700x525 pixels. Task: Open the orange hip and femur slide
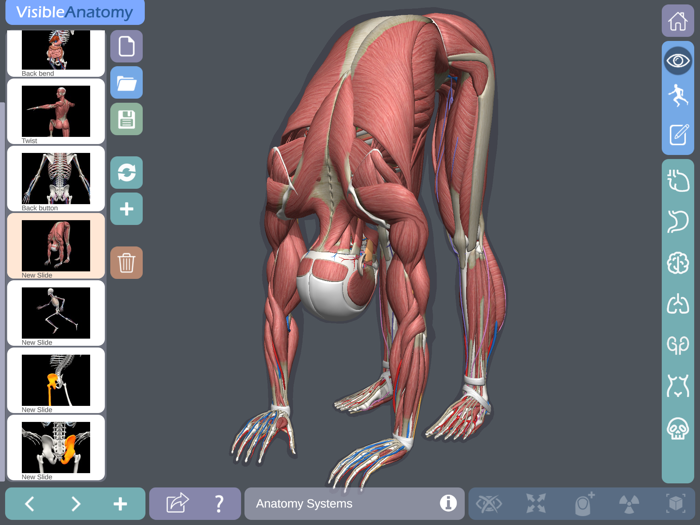[56, 381]
